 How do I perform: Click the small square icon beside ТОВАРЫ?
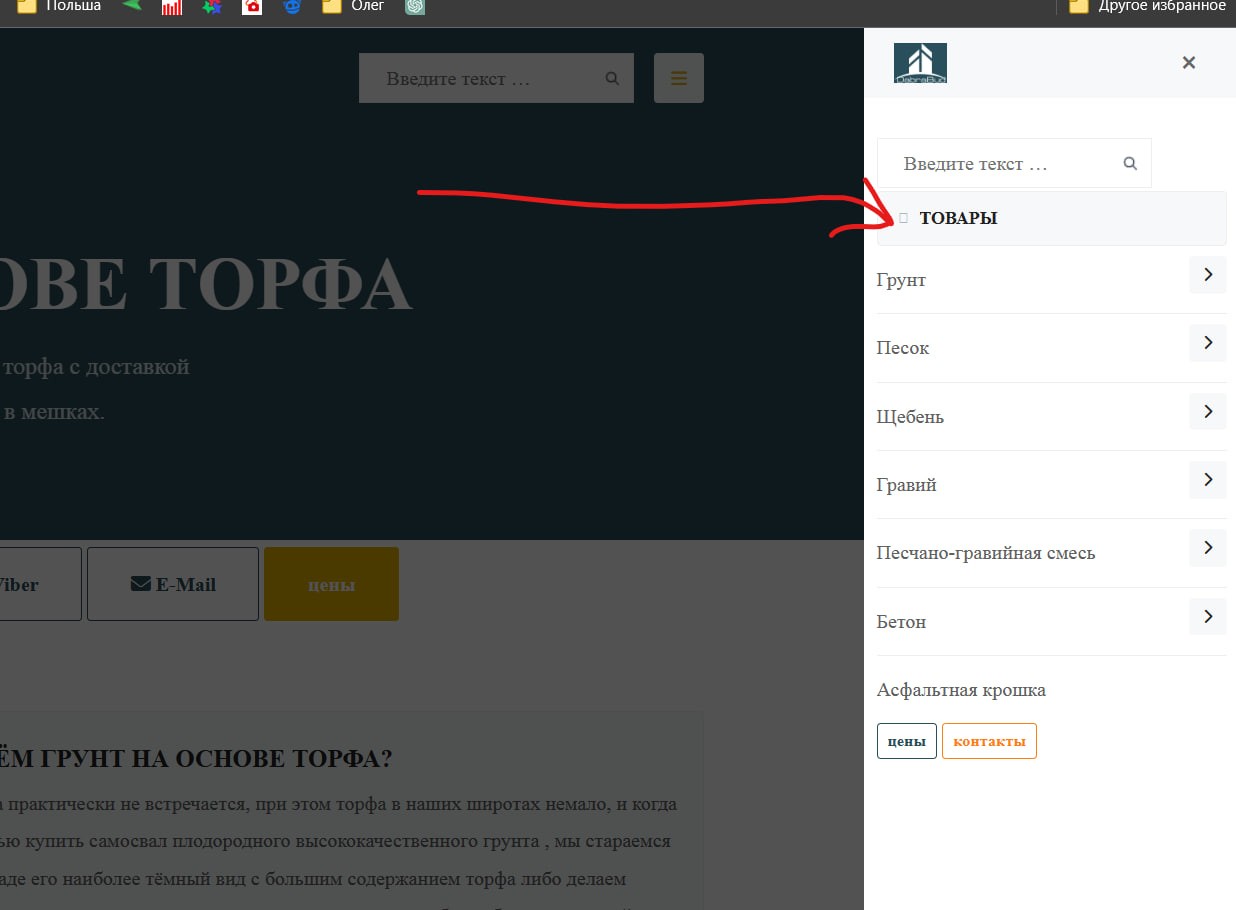pyautogui.click(x=904, y=218)
